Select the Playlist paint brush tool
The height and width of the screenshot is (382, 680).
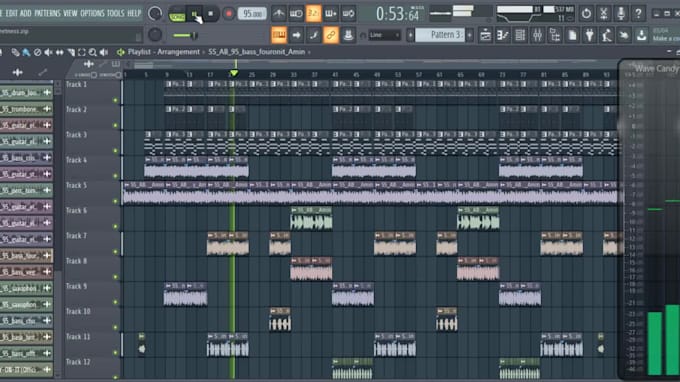click(26, 52)
